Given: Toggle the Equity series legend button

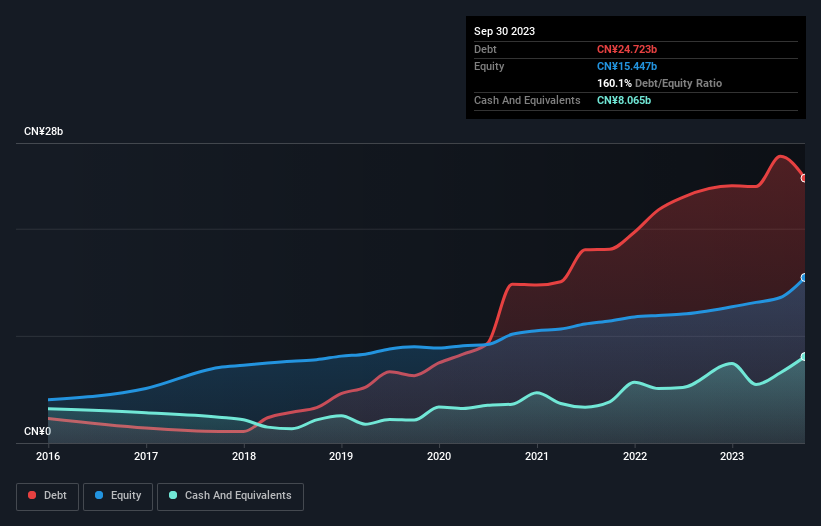Looking at the screenshot, I should [x=118, y=496].
